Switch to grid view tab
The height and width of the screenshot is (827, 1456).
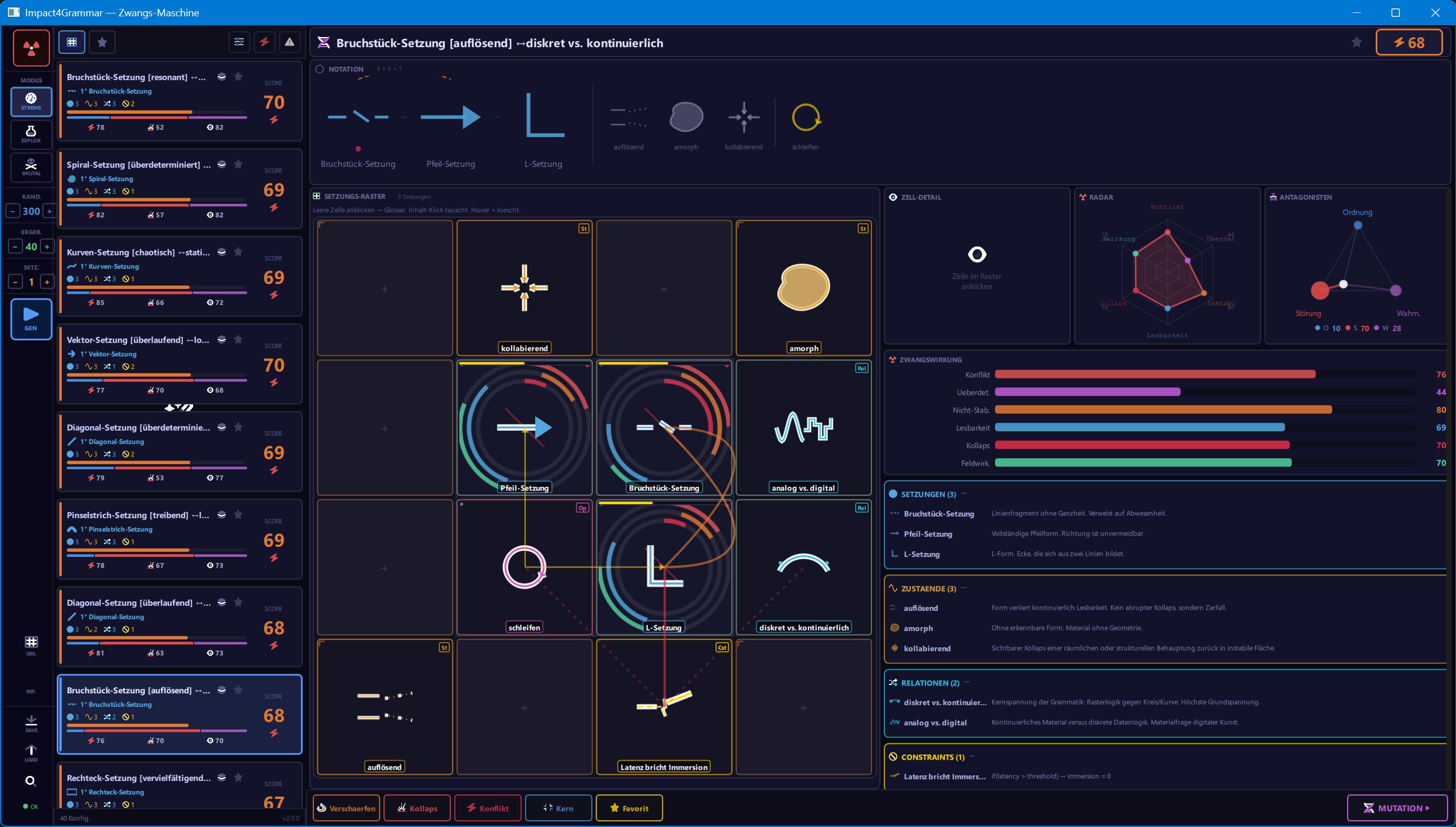point(72,42)
